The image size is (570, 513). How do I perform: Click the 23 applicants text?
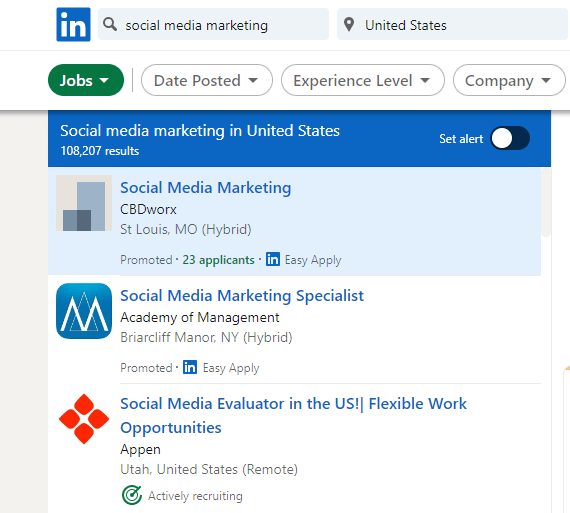click(218, 260)
